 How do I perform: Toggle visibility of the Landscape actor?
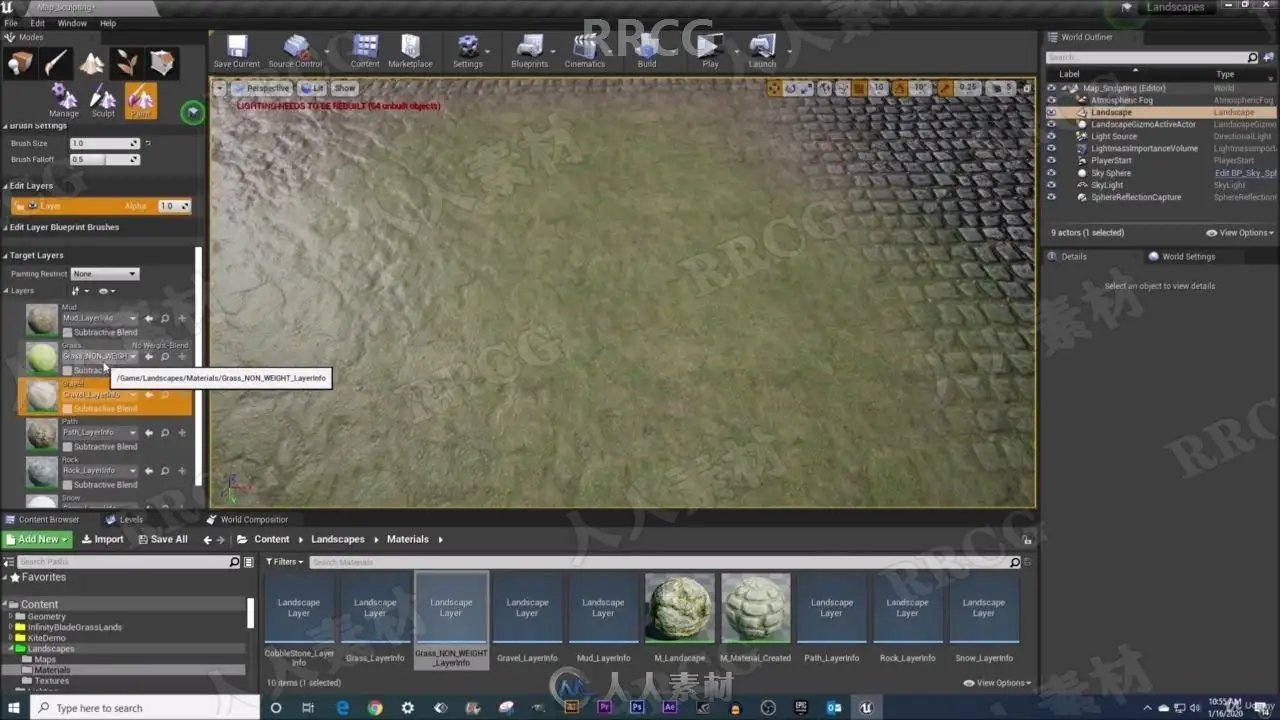point(1051,112)
